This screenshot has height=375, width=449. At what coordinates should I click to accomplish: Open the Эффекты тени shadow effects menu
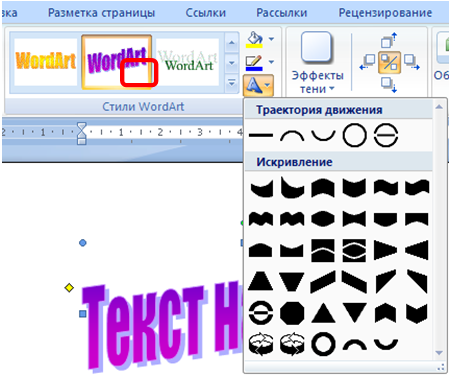pos(317,62)
